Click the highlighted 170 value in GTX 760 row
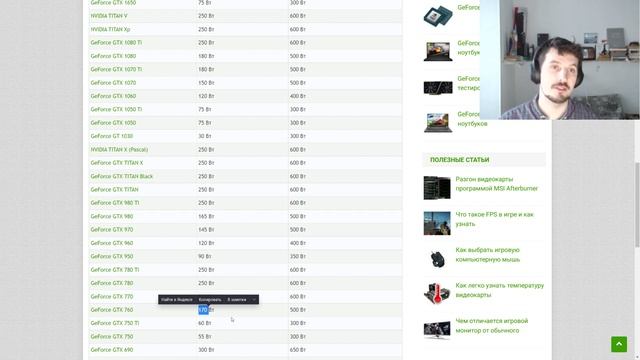Screen dimensions: 640x360 point(203,310)
